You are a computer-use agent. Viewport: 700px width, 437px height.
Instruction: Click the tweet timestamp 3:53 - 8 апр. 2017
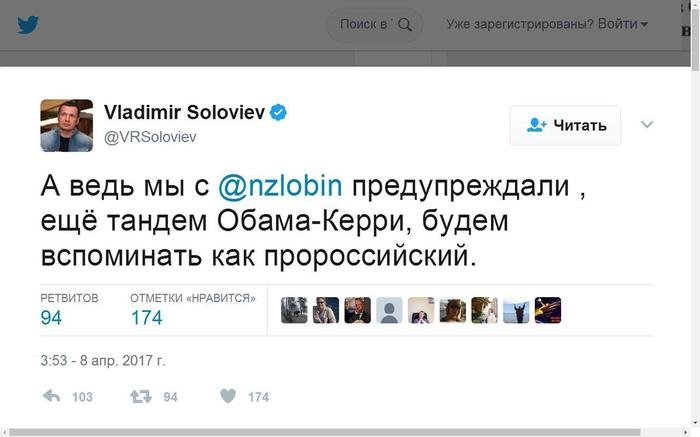(x=103, y=360)
